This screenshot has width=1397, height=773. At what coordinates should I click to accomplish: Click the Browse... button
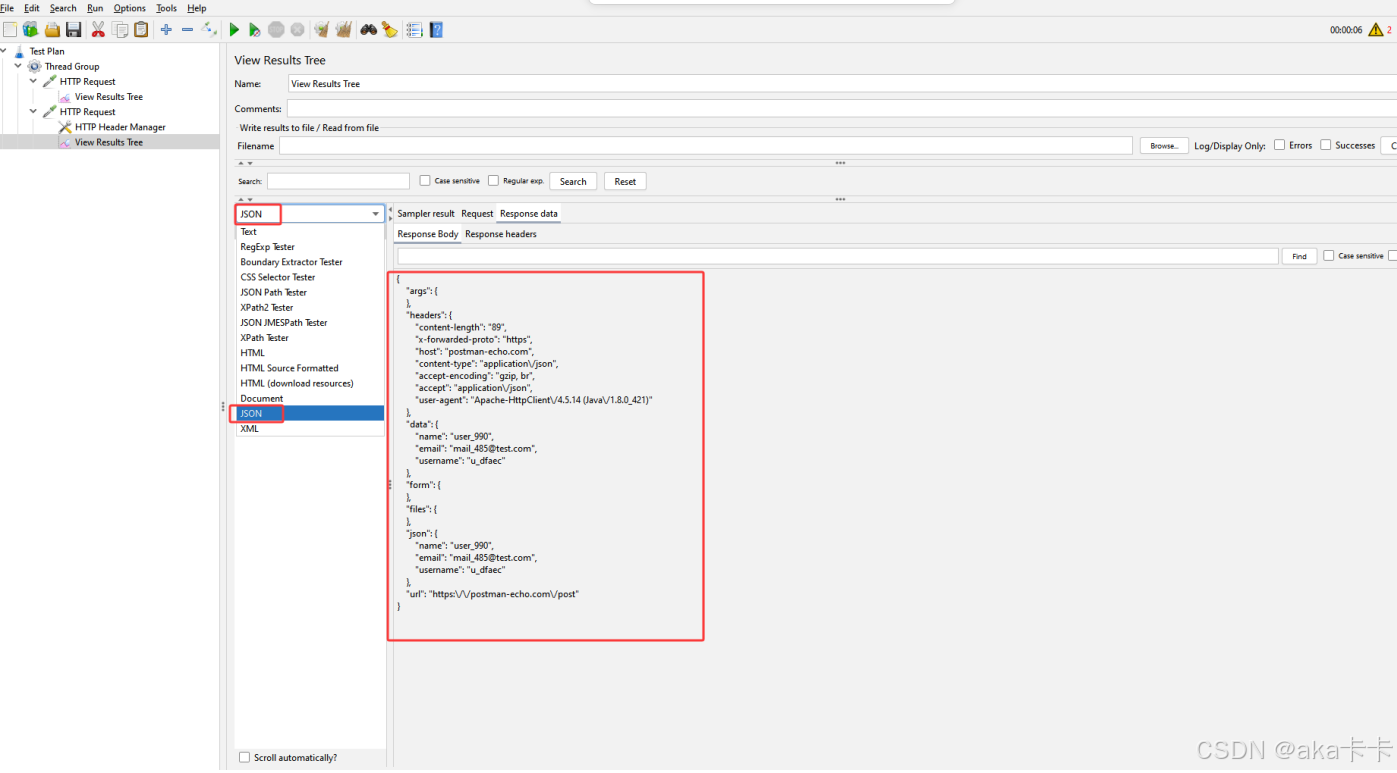coord(1164,146)
